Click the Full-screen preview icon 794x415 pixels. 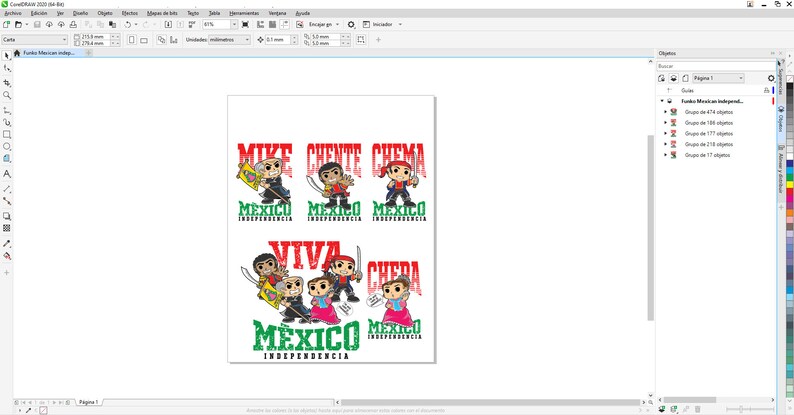click(246, 24)
